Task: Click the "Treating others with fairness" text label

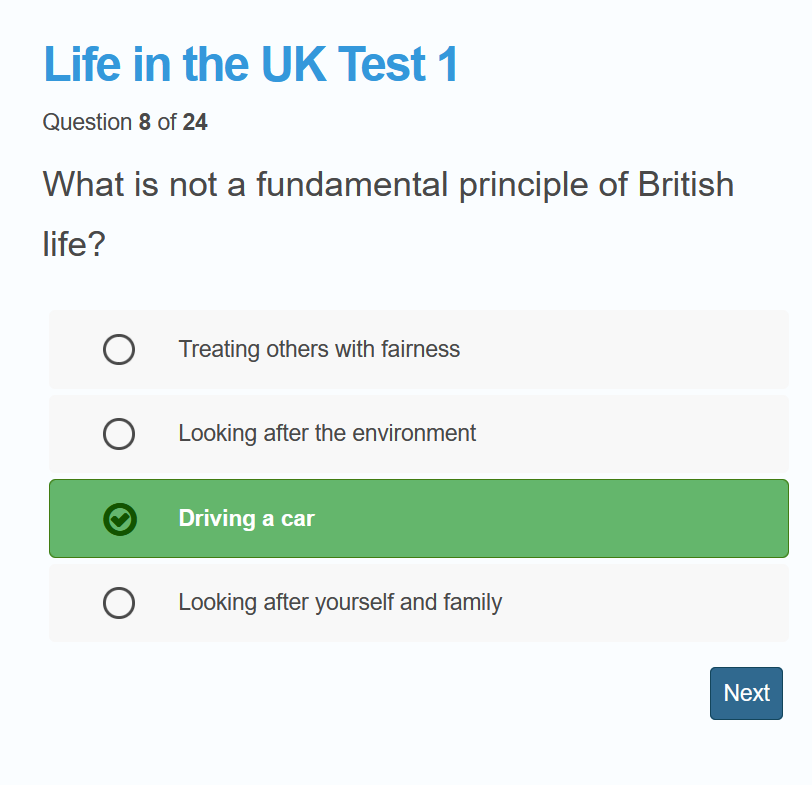Action: (319, 349)
